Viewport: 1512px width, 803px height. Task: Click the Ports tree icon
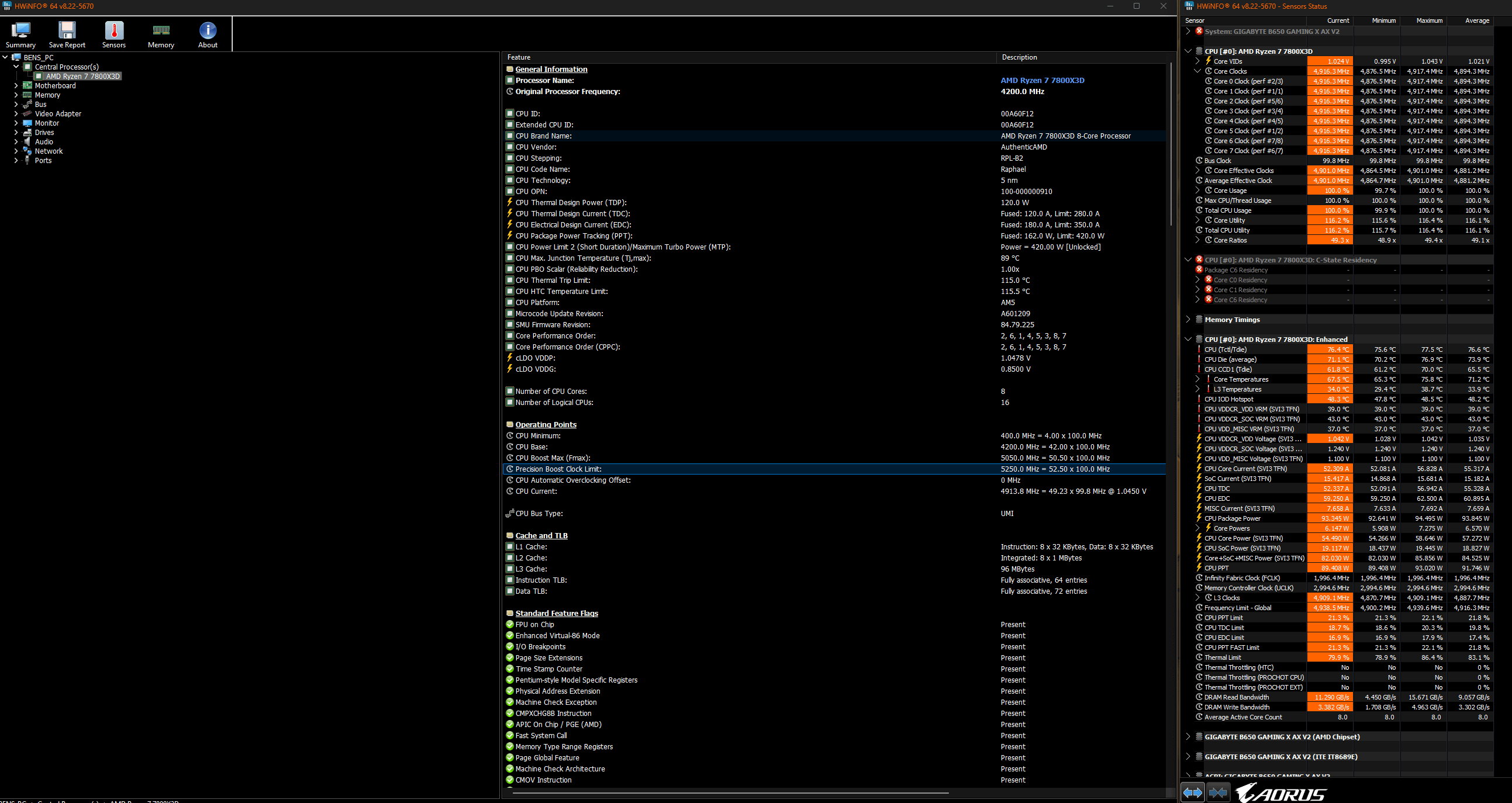27,161
